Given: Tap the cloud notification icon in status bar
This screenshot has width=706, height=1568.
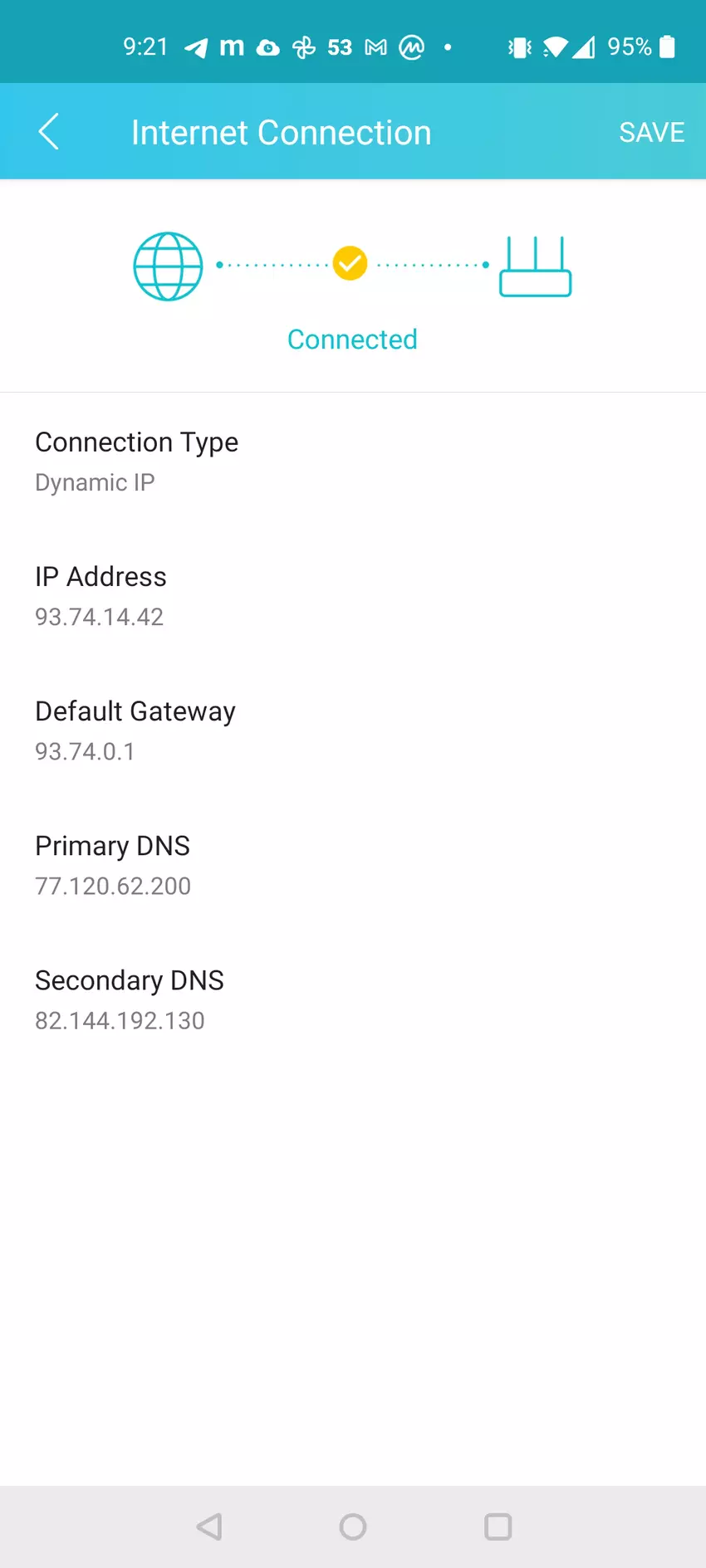Looking at the screenshot, I should (x=267, y=48).
